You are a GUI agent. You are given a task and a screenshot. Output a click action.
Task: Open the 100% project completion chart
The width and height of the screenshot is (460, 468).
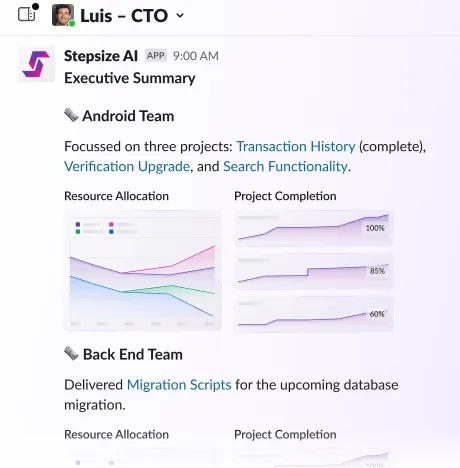coord(314,228)
